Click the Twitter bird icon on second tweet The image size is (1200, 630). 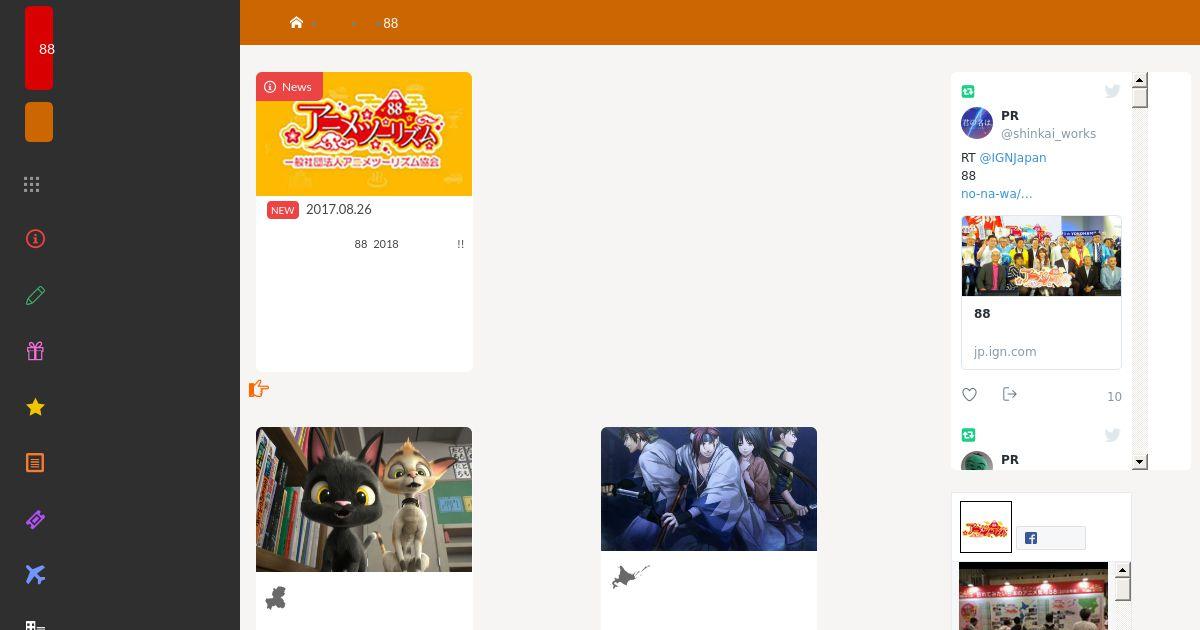pyautogui.click(x=1112, y=435)
